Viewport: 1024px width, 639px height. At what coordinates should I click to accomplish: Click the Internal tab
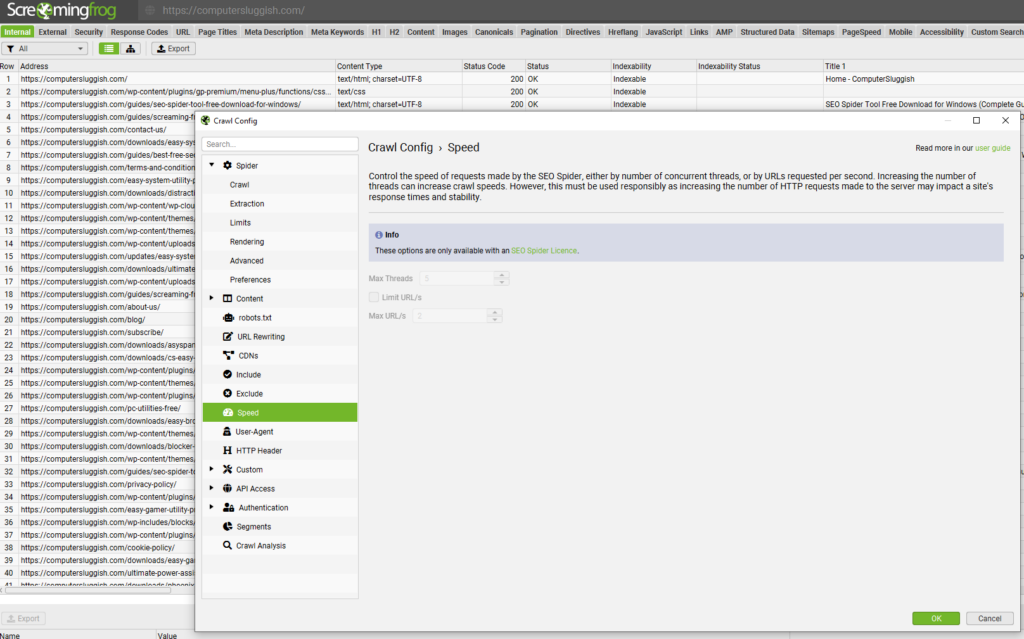click(x=17, y=32)
